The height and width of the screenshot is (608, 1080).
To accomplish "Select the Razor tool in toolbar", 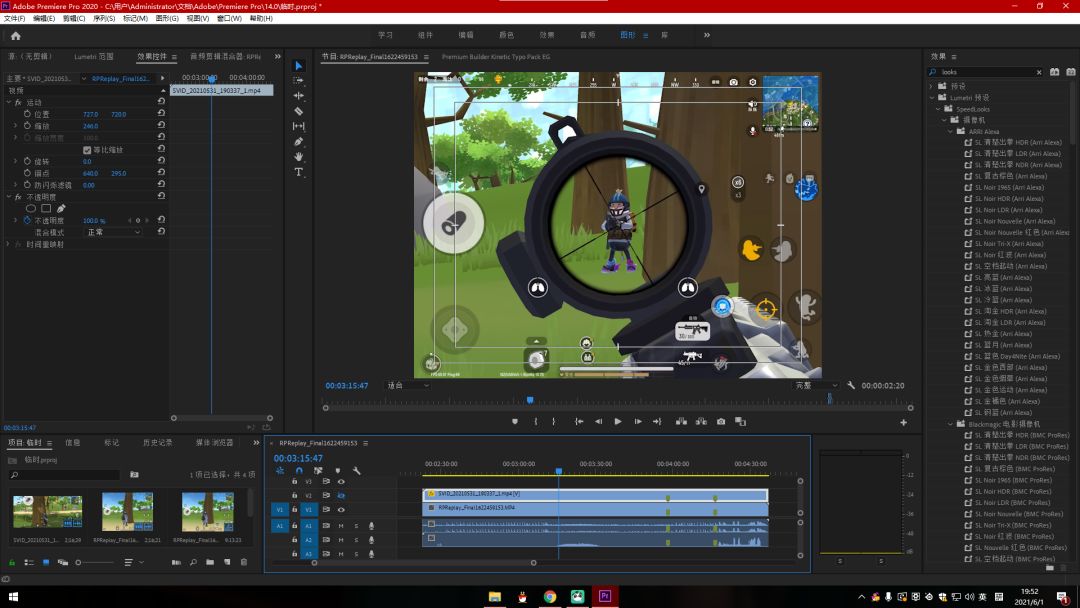I will point(298,111).
